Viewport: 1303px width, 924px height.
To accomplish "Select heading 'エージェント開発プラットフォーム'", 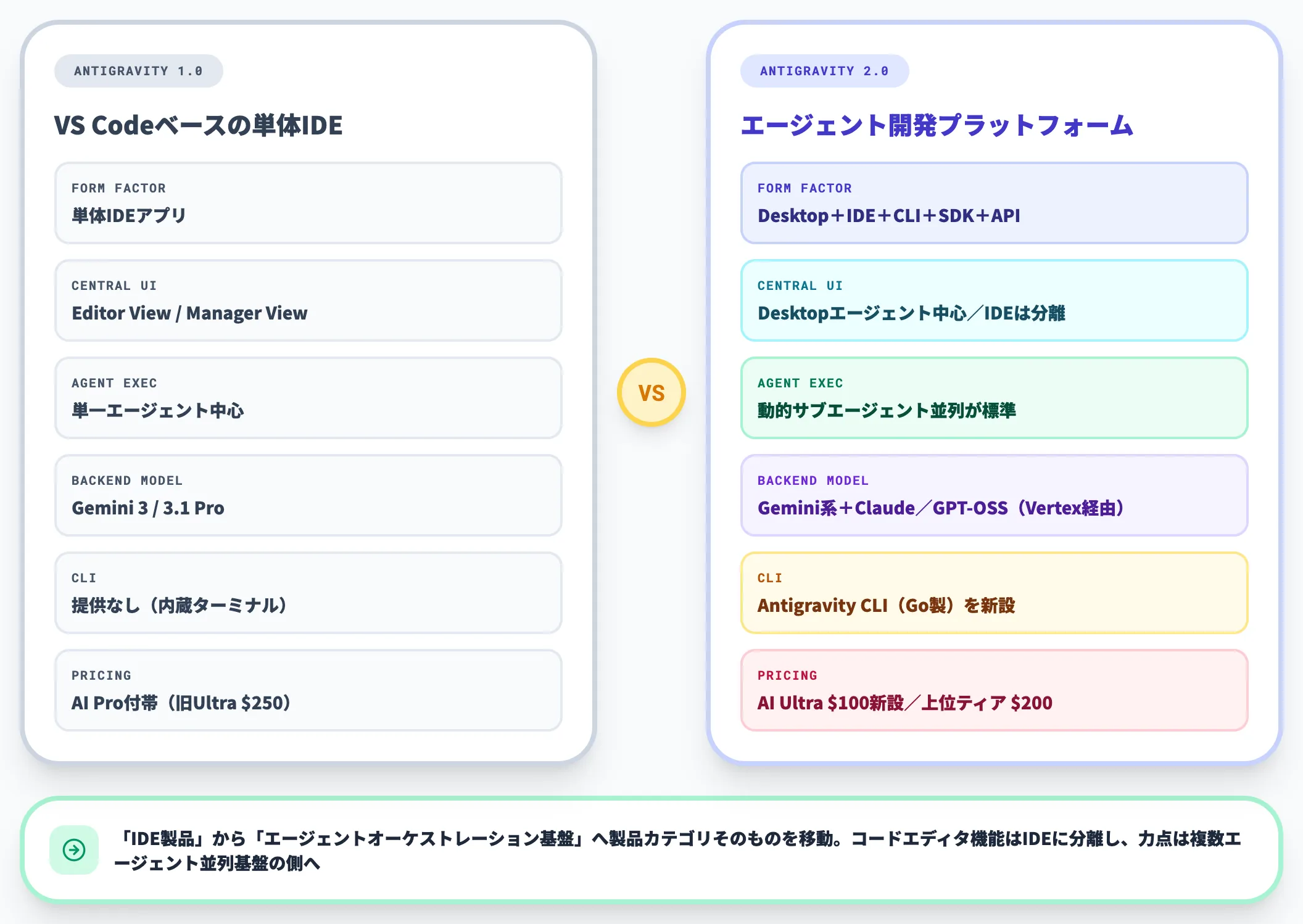I will [x=937, y=125].
